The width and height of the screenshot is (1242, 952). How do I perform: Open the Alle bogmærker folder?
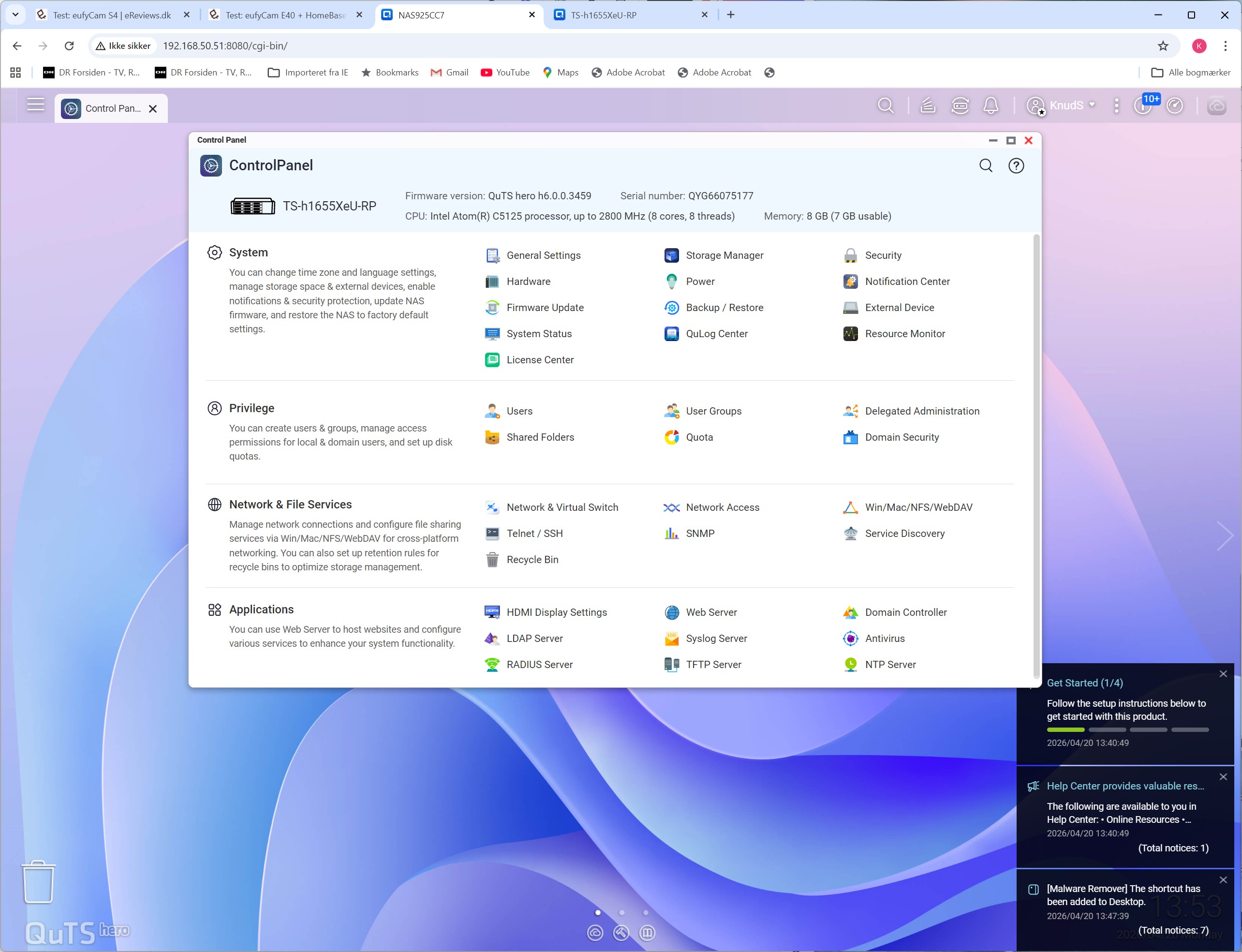[x=1192, y=73]
